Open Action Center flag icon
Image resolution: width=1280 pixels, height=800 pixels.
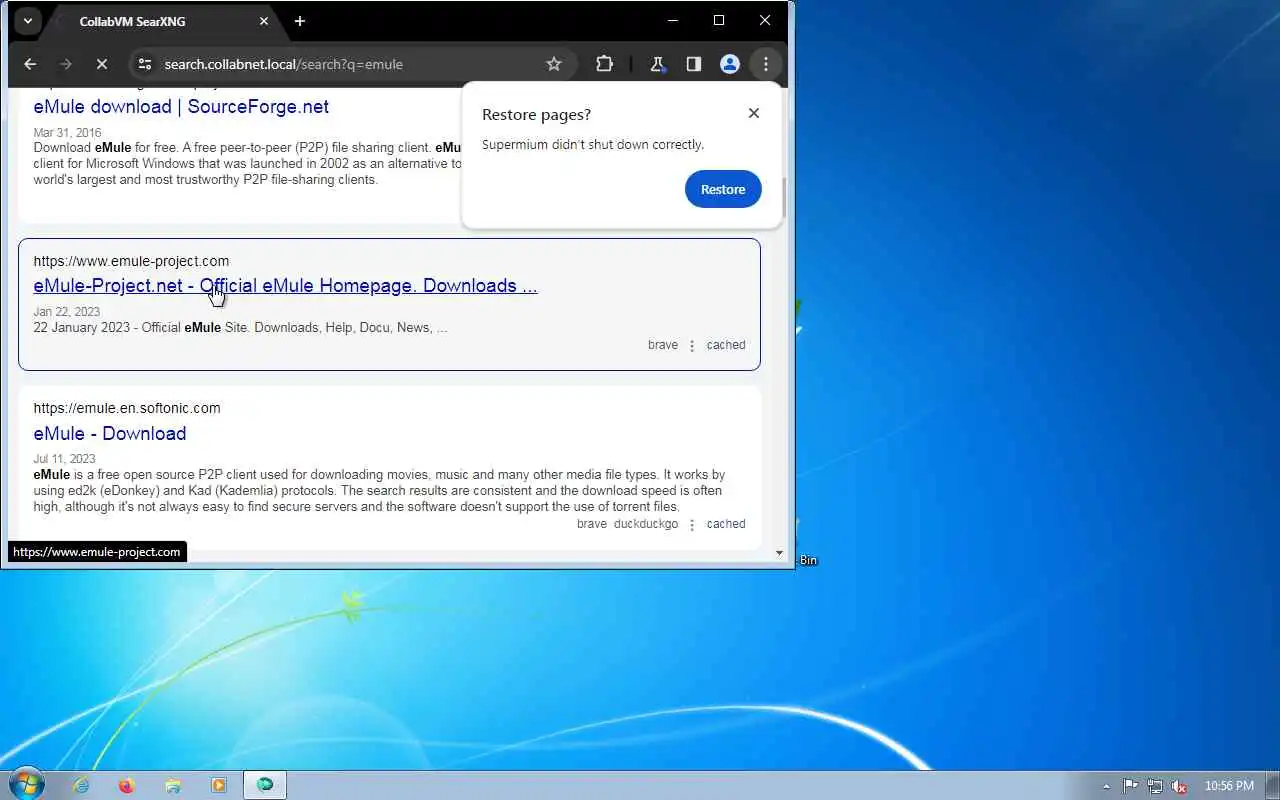(x=1131, y=786)
